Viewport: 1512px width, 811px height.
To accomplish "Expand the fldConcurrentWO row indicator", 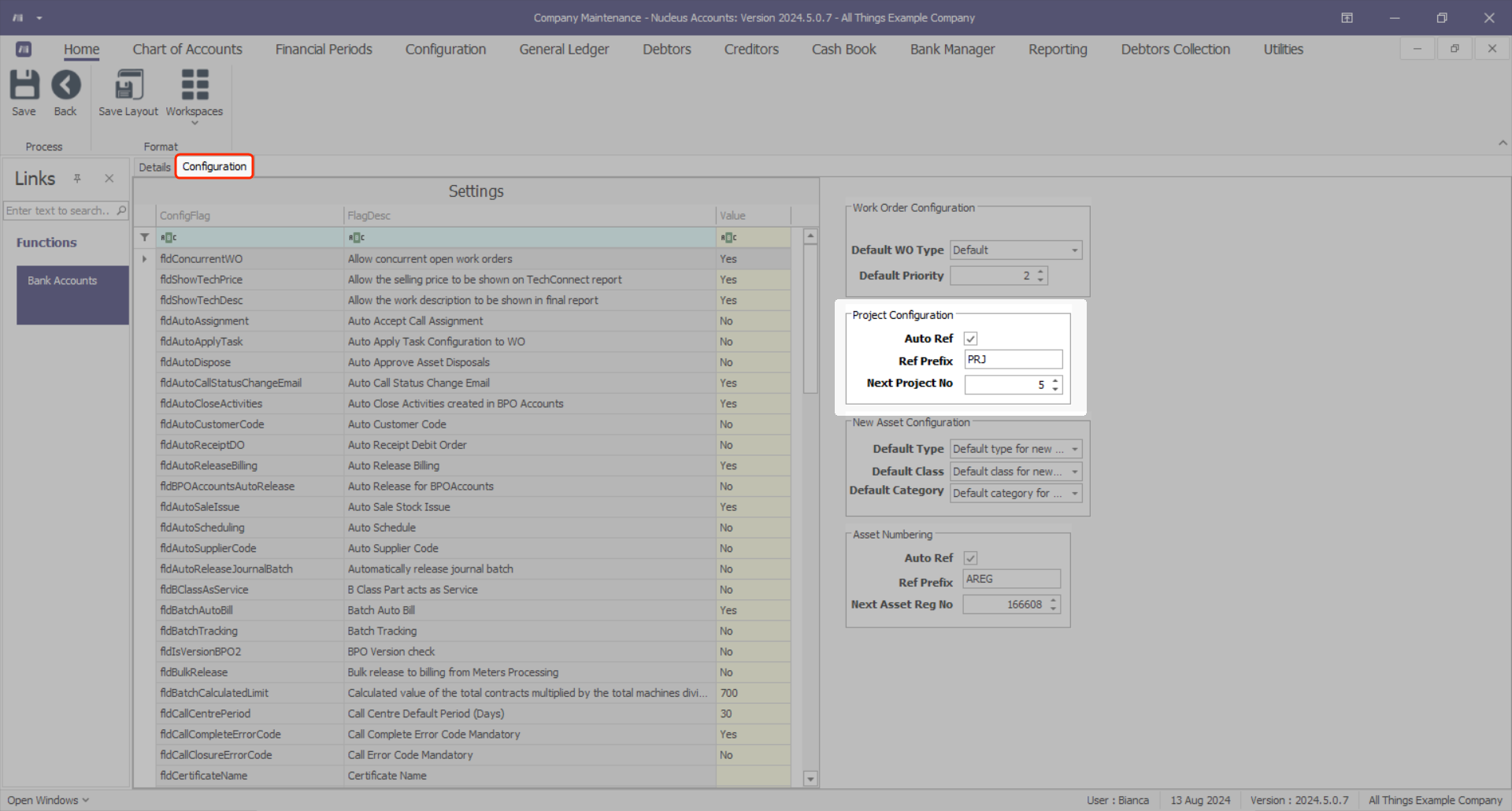I will coord(145,259).
